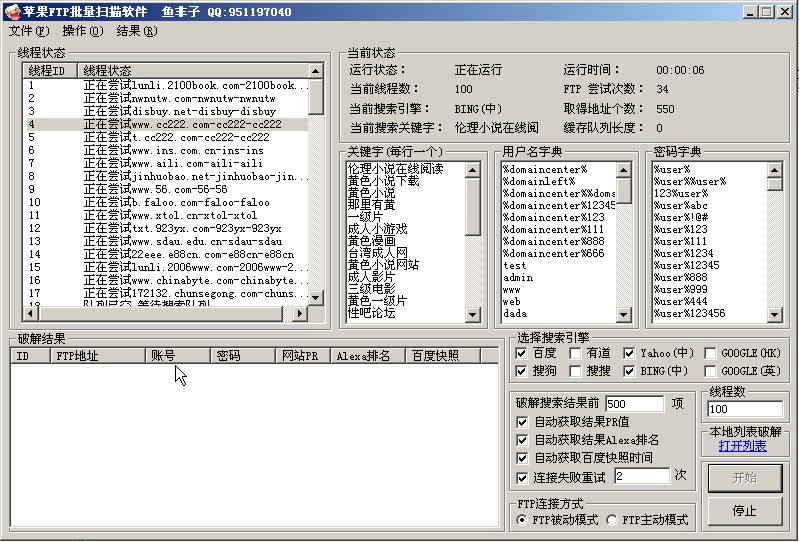Toggle the Yahoo(中) checkbox
The image size is (799, 542).
tap(629, 353)
